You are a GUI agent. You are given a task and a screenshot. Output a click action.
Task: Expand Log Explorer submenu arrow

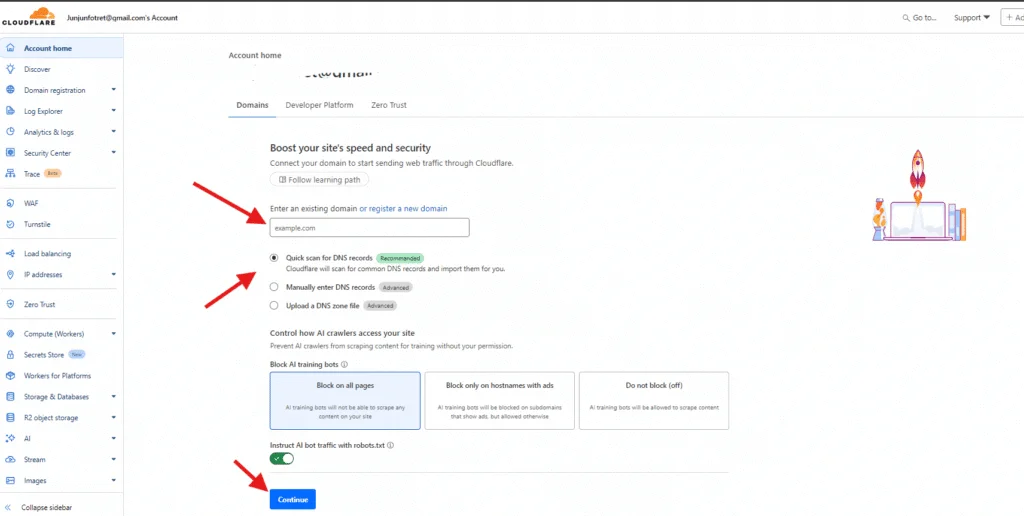(114, 110)
